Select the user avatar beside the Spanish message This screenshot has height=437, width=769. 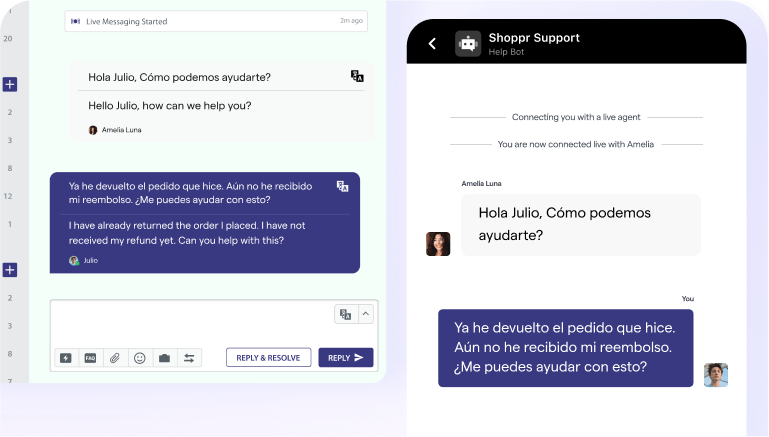pyautogui.click(x=715, y=375)
